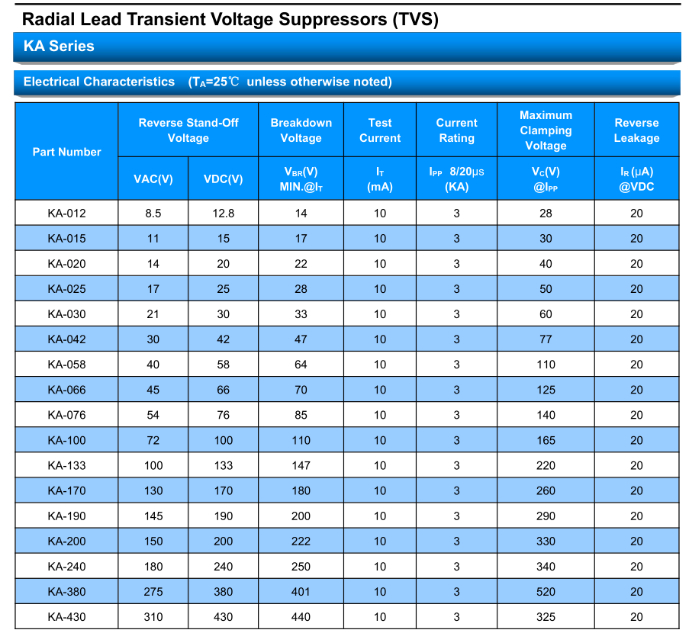Select the 8.5 VAC value for KA-012
692x633 pixels.
(x=153, y=213)
